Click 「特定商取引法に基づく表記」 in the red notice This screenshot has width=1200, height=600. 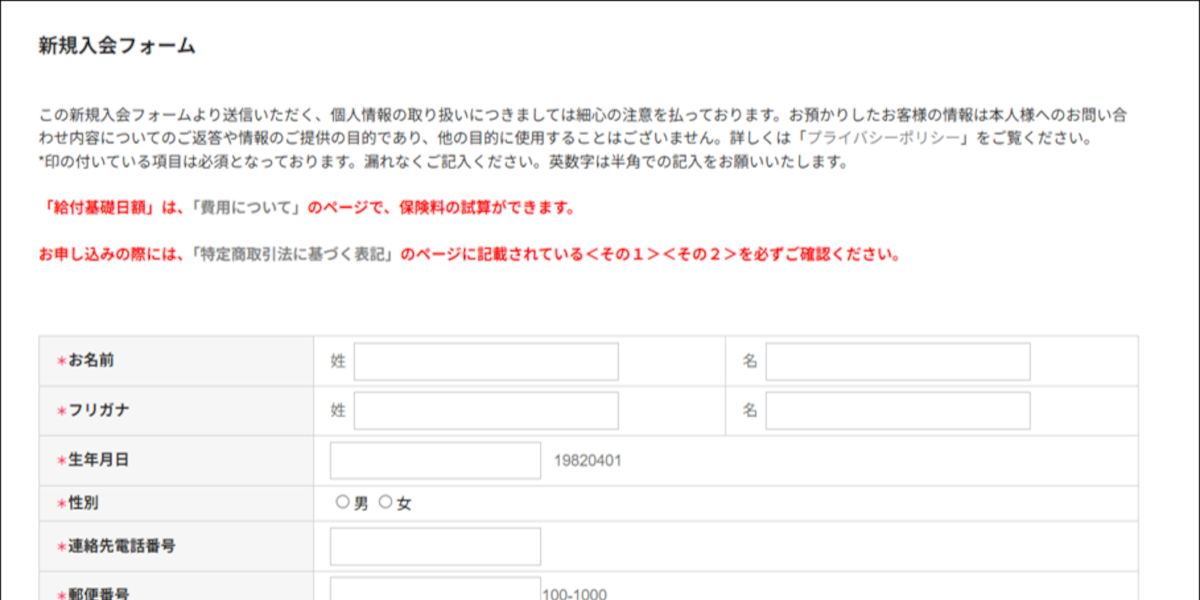[x=295, y=254]
